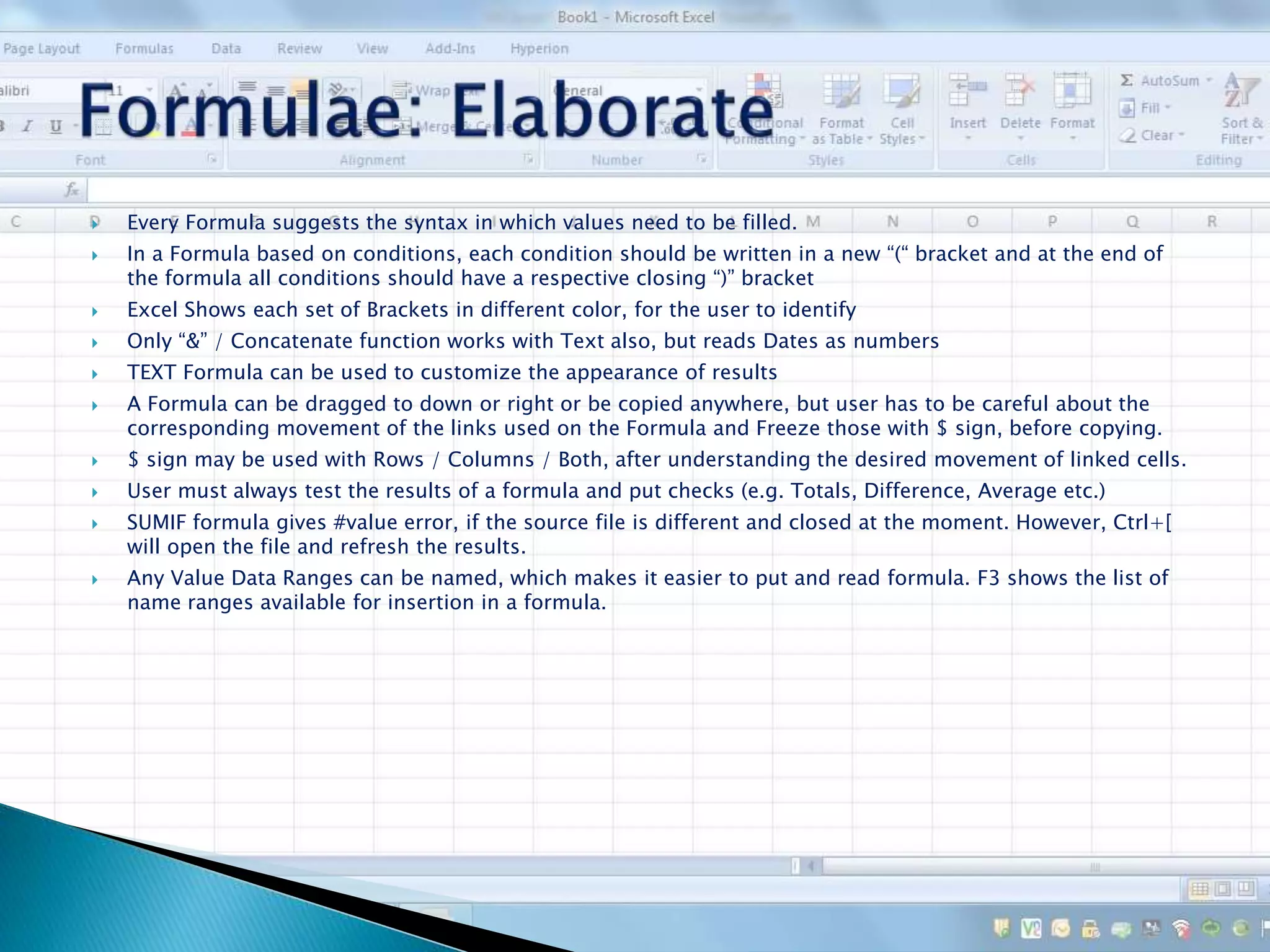This screenshot has height=952, width=1270.
Task: Click the Sort & Filter icon
Action: (1241, 90)
